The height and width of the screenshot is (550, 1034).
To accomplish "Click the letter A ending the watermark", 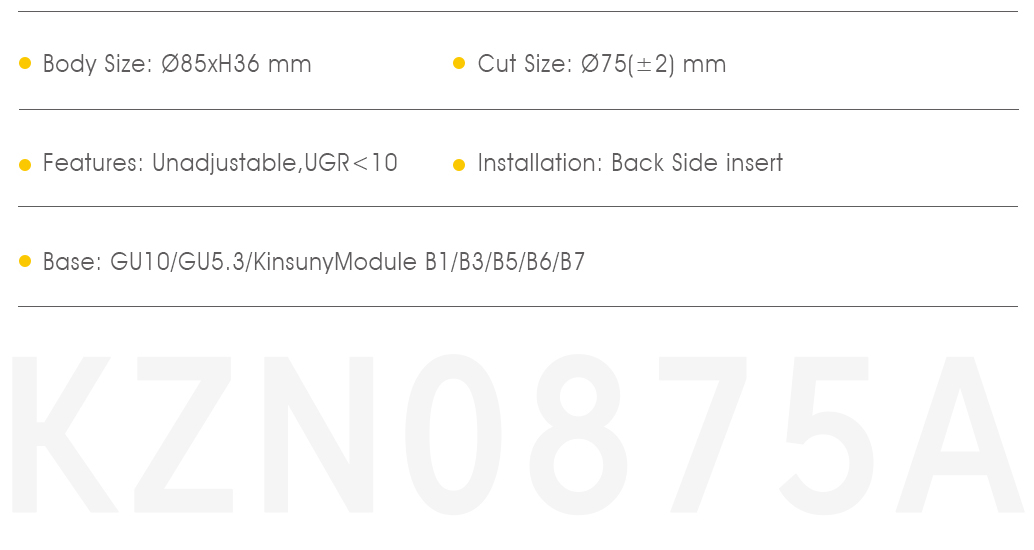I will (961, 434).
